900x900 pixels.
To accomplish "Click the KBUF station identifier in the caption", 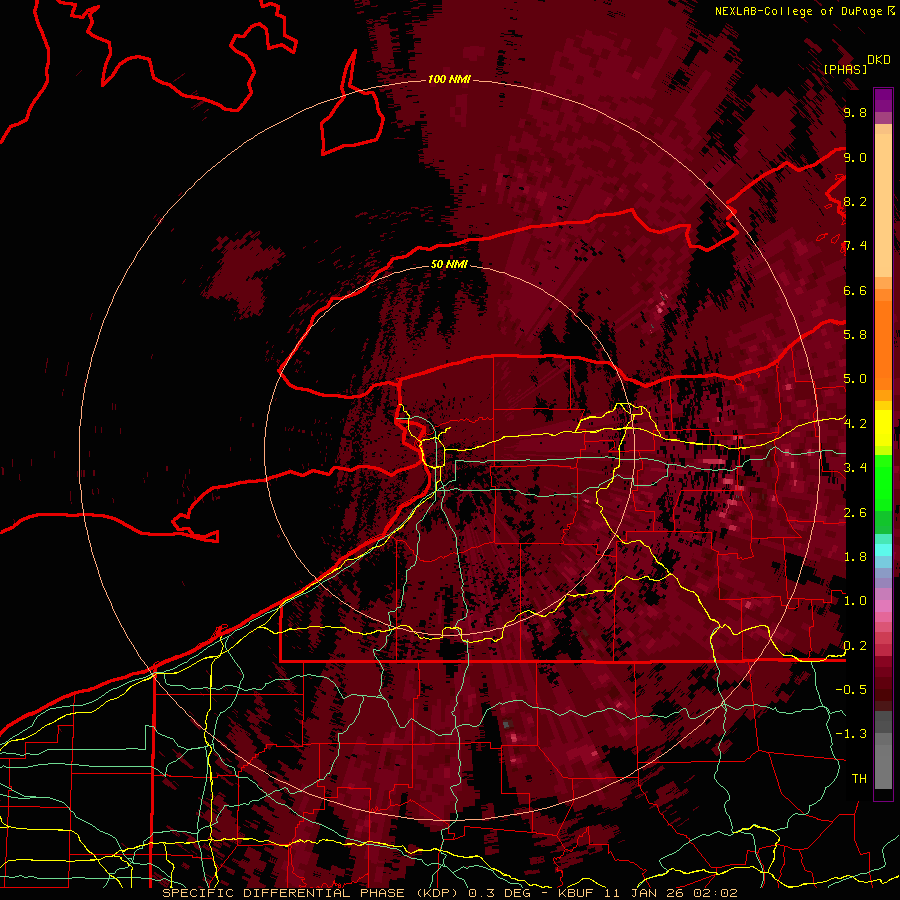I will click(577, 893).
